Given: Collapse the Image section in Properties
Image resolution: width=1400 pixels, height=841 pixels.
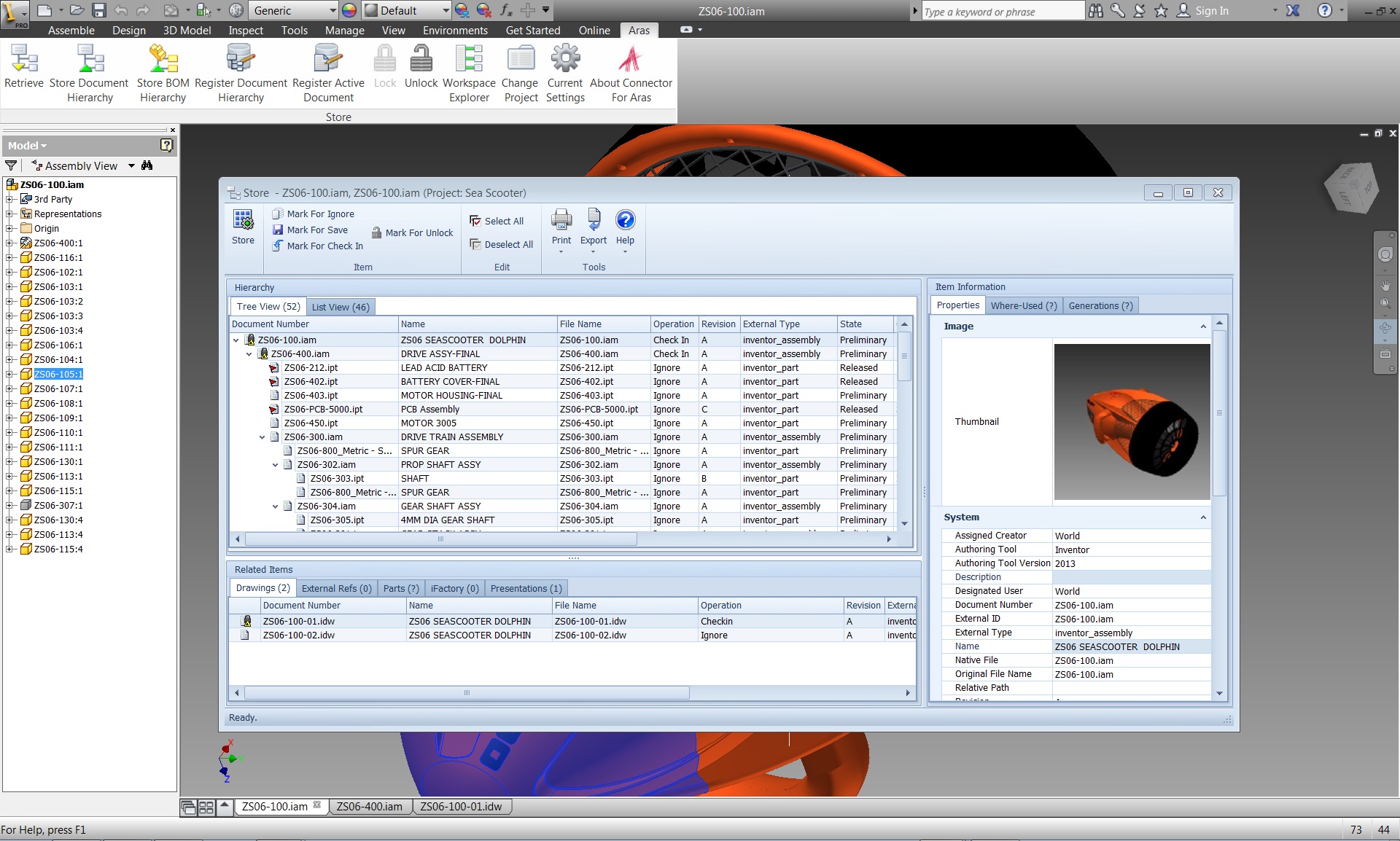Looking at the screenshot, I should [1203, 326].
